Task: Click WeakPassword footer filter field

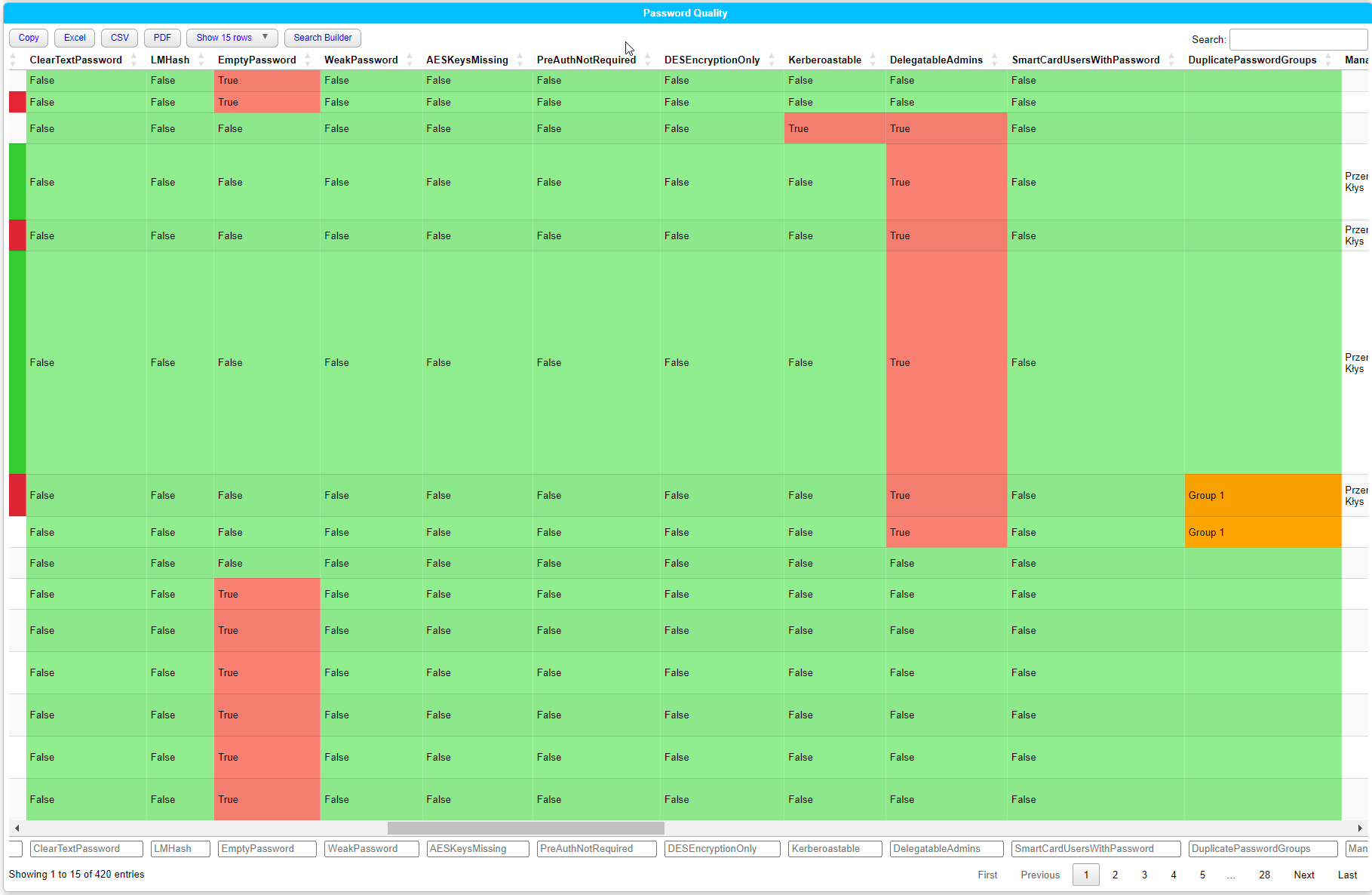Action: click(x=372, y=849)
